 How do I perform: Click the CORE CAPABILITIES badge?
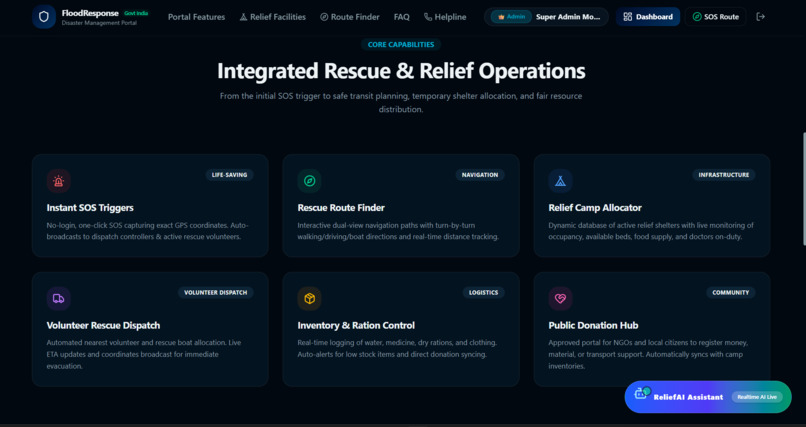coord(401,45)
